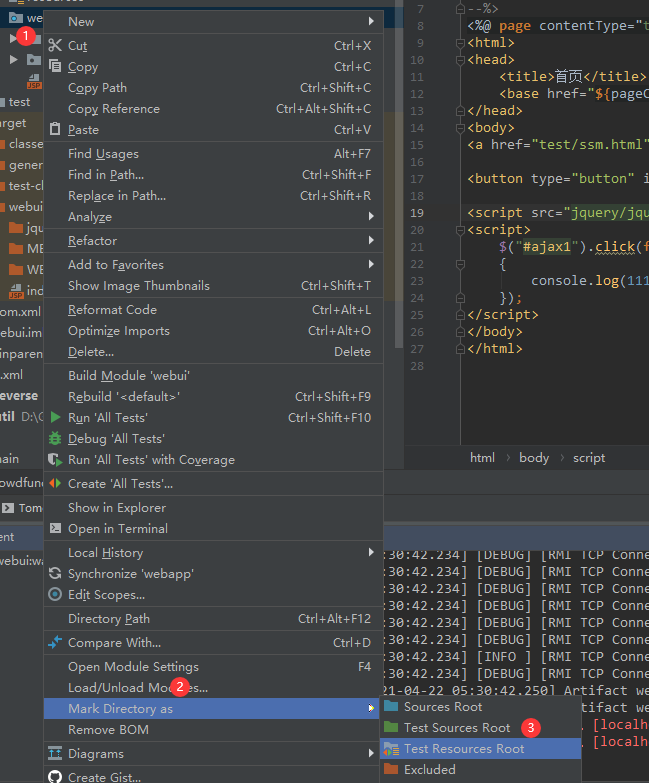This screenshot has width=649, height=783.
Task: Click the Create 'All Tests' icon
Action: pyautogui.click(x=55, y=483)
